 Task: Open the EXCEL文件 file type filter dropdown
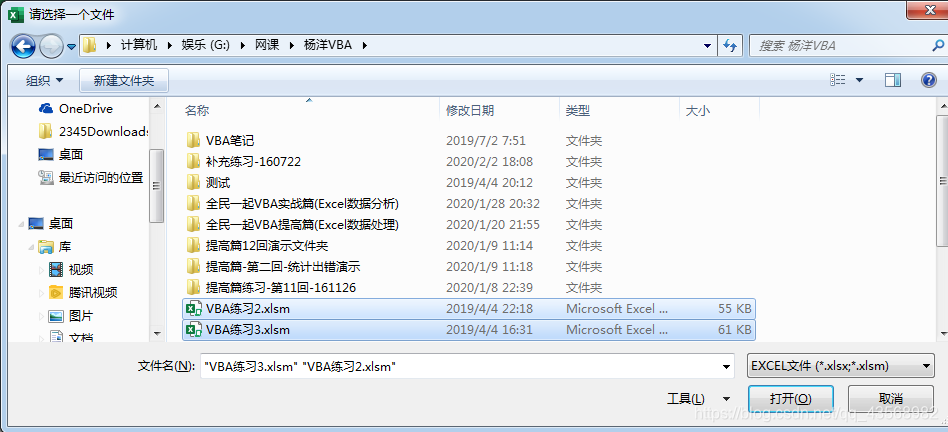841,366
